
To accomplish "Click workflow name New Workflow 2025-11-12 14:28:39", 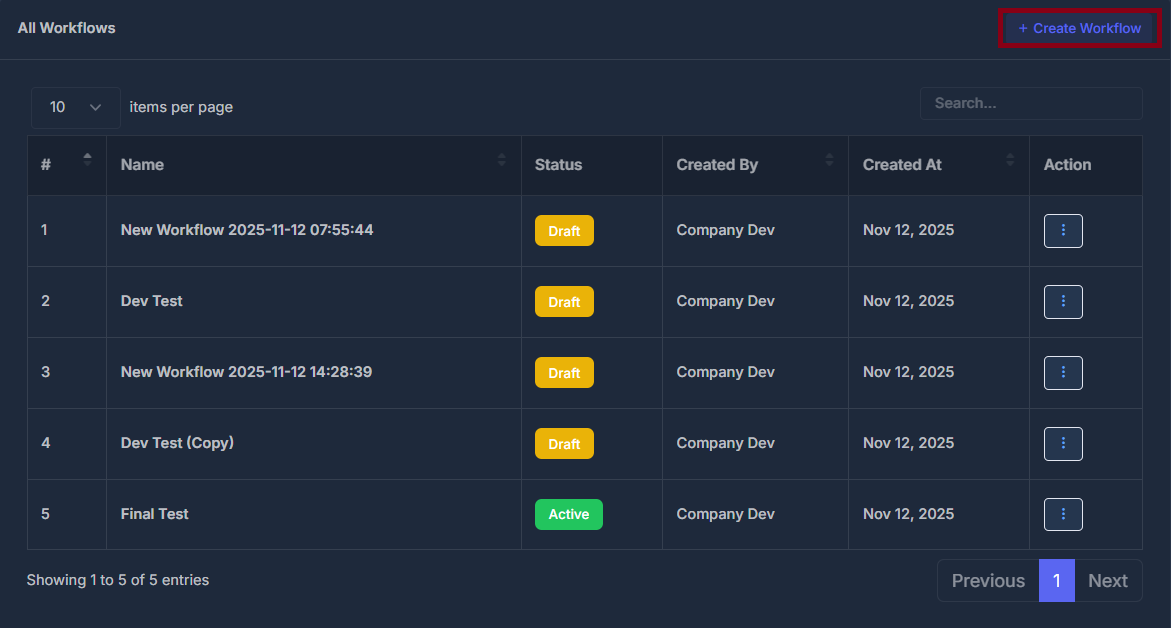I will [246, 372].
